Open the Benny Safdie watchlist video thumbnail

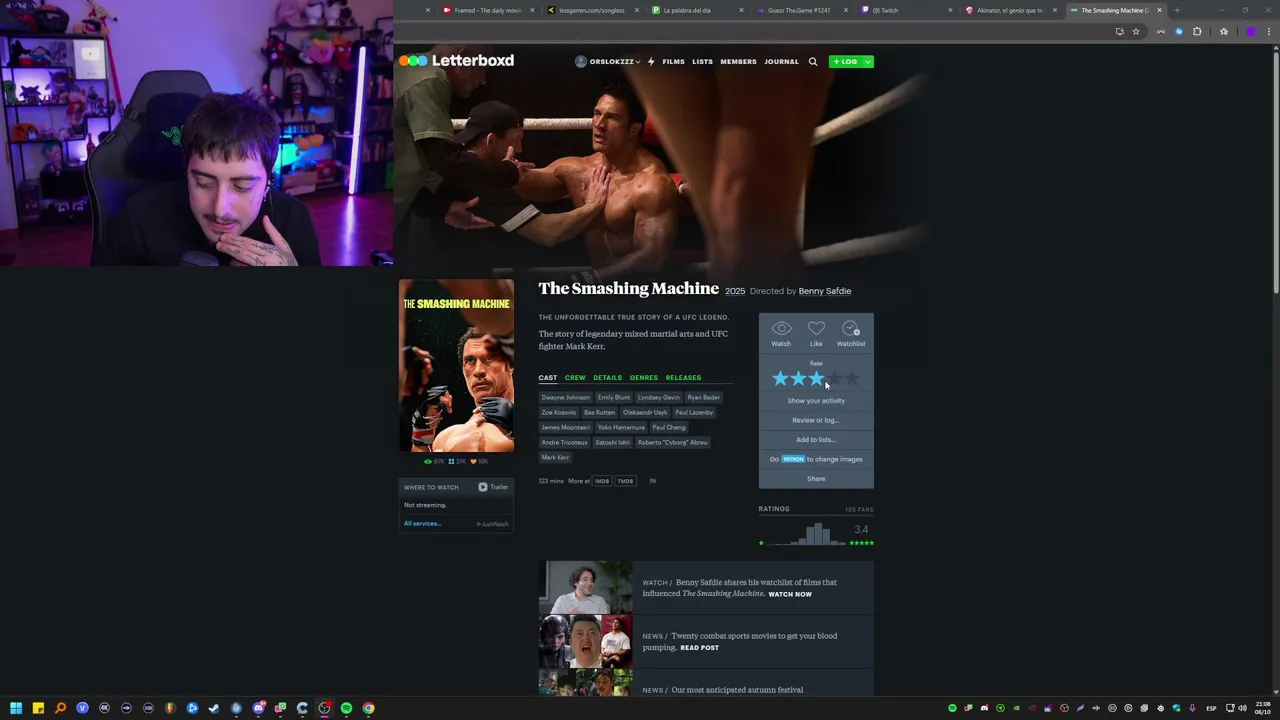click(585, 588)
